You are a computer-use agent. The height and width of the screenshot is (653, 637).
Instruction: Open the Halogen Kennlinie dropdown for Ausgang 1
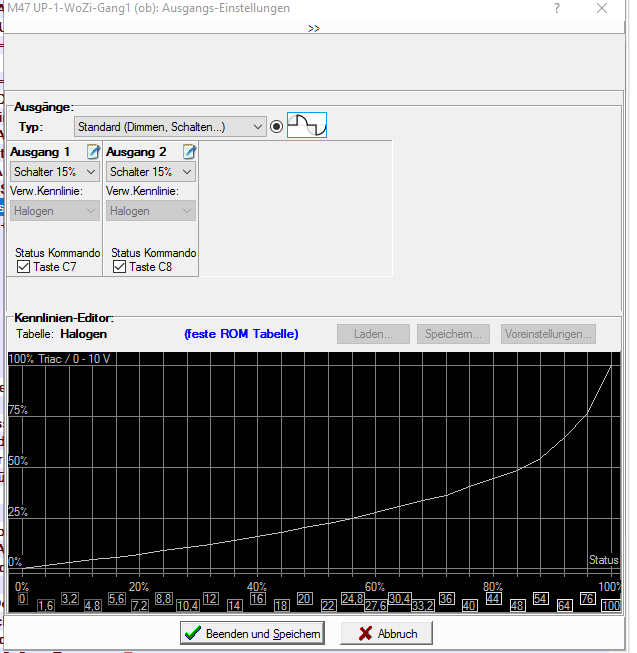pyautogui.click(x=55, y=211)
